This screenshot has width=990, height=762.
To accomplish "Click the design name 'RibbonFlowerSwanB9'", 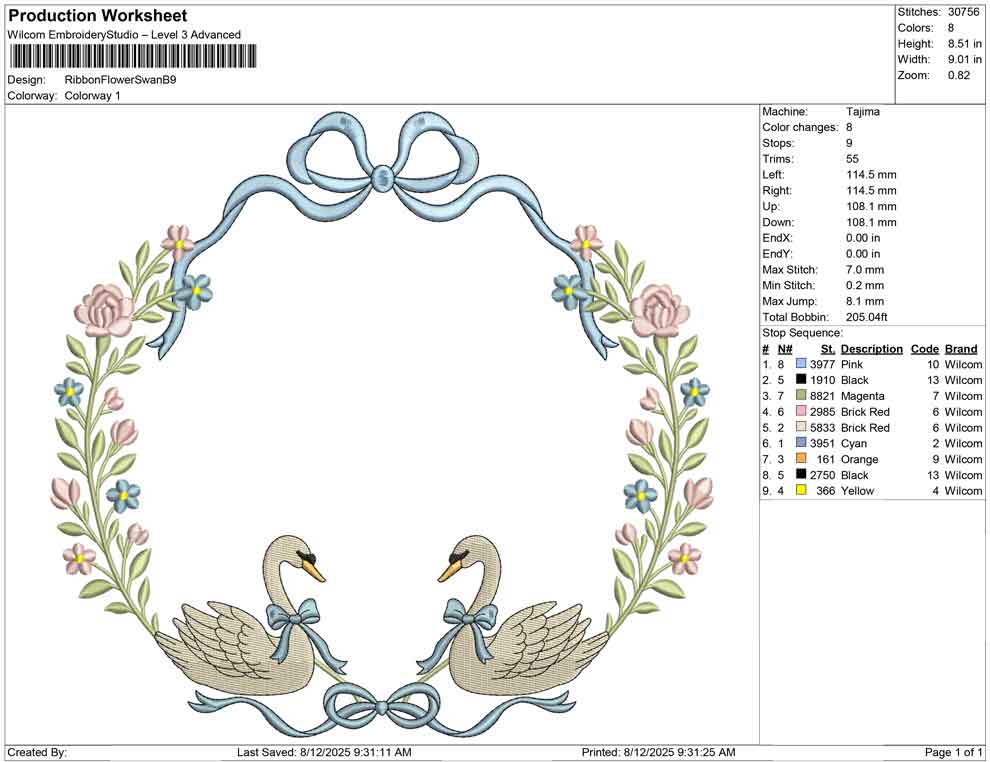I will (x=121, y=80).
